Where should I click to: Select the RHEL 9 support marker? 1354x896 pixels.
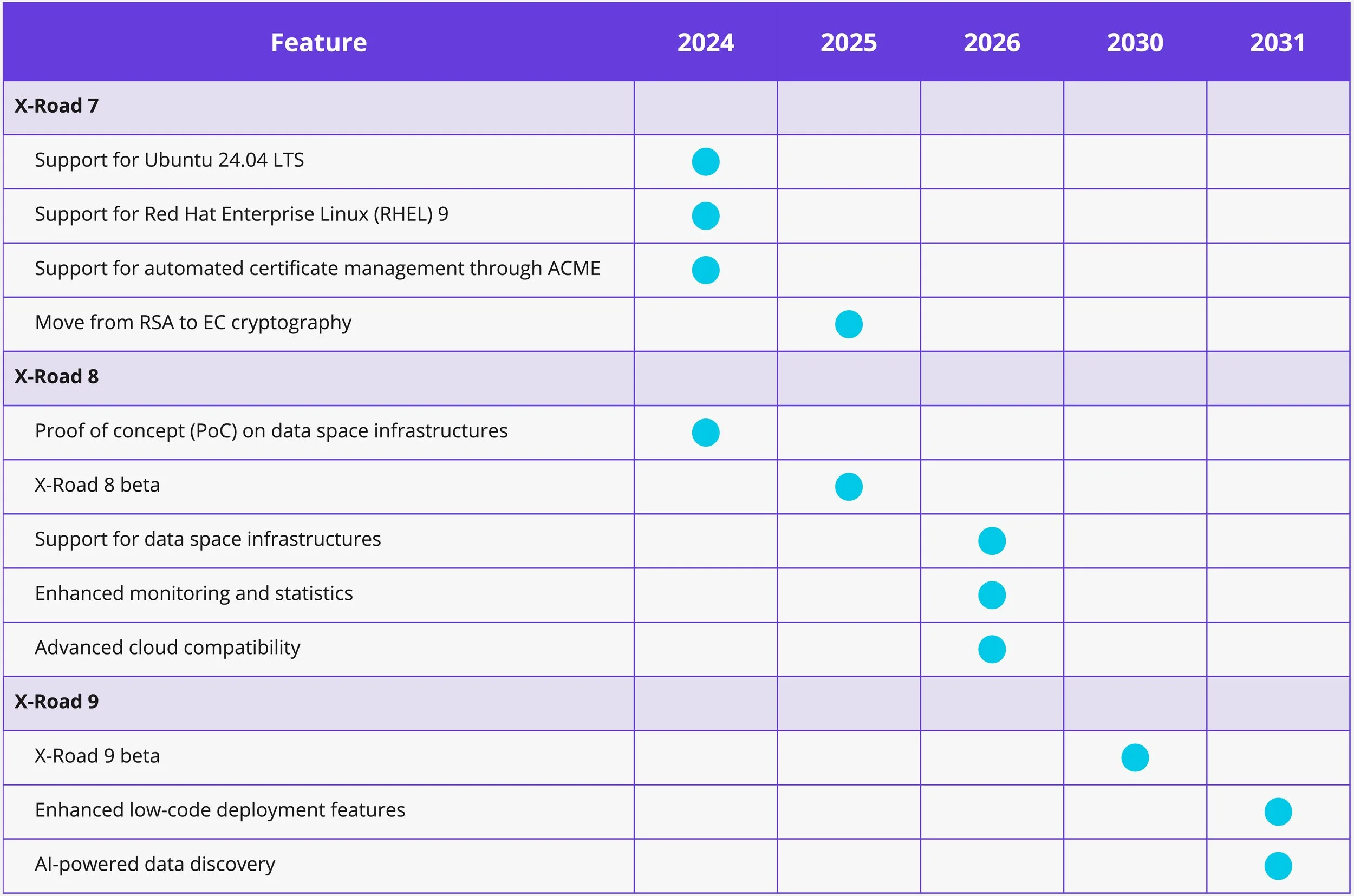click(x=705, y=215)
